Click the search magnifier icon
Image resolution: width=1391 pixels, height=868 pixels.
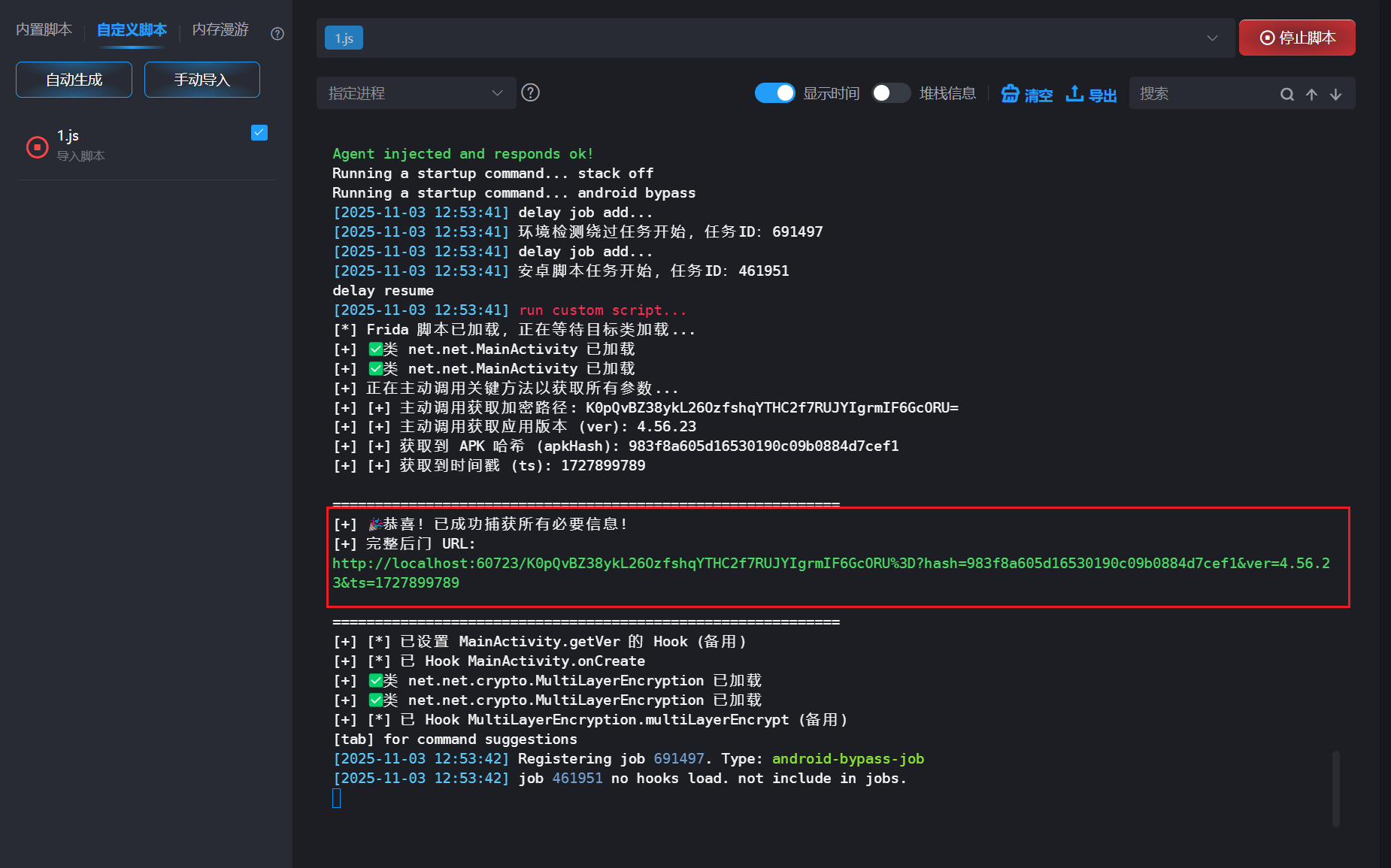(1287, 94)
